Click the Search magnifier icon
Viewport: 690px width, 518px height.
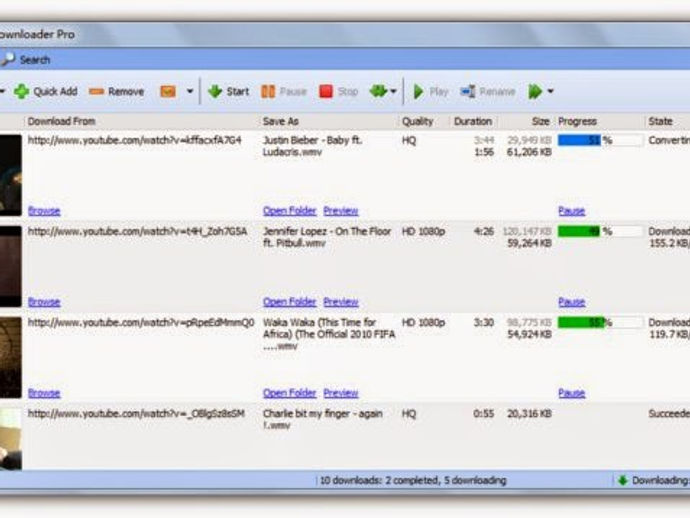pos(7,59)
